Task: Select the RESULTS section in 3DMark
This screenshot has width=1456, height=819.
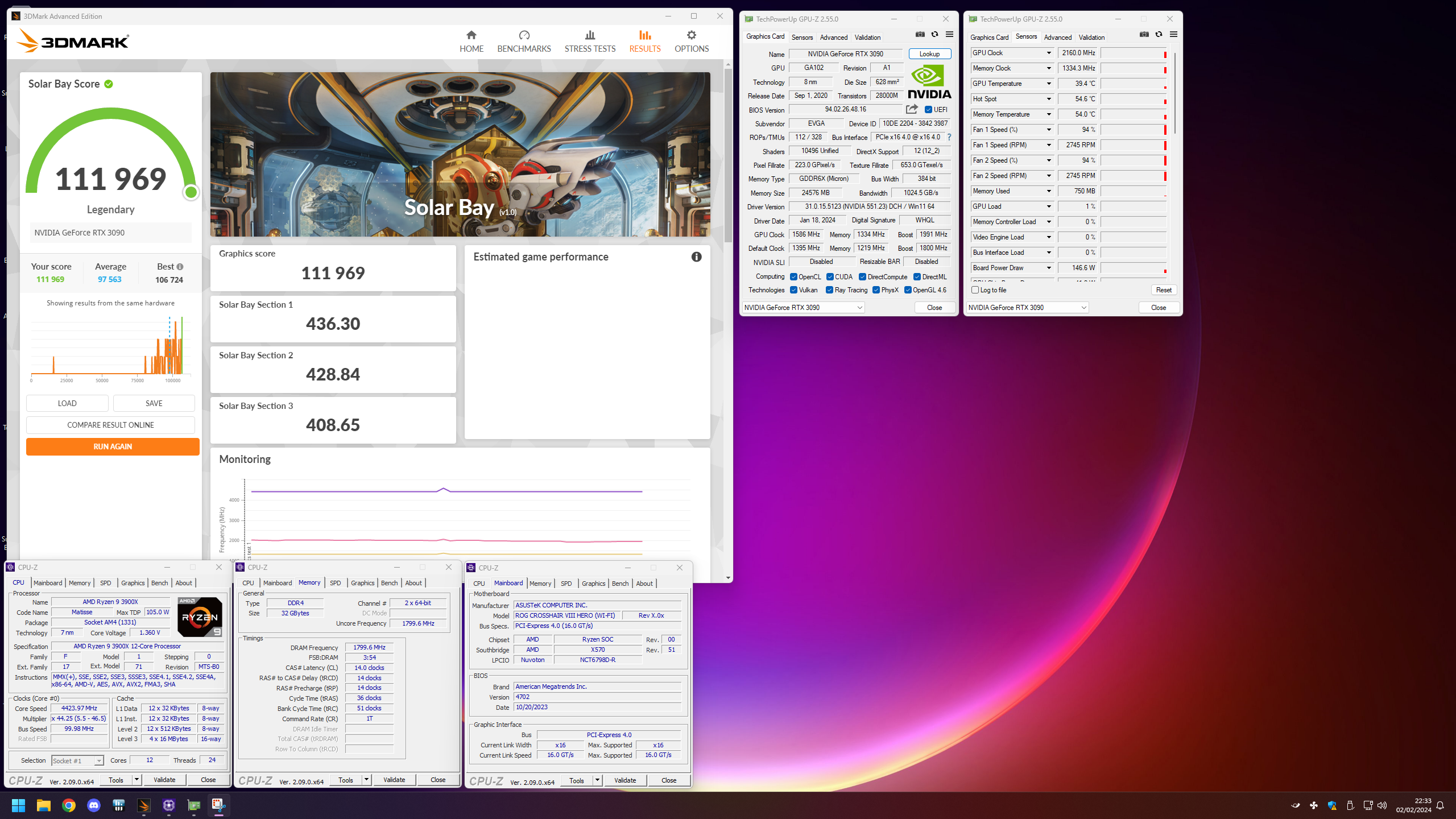Action: (645, 42)
